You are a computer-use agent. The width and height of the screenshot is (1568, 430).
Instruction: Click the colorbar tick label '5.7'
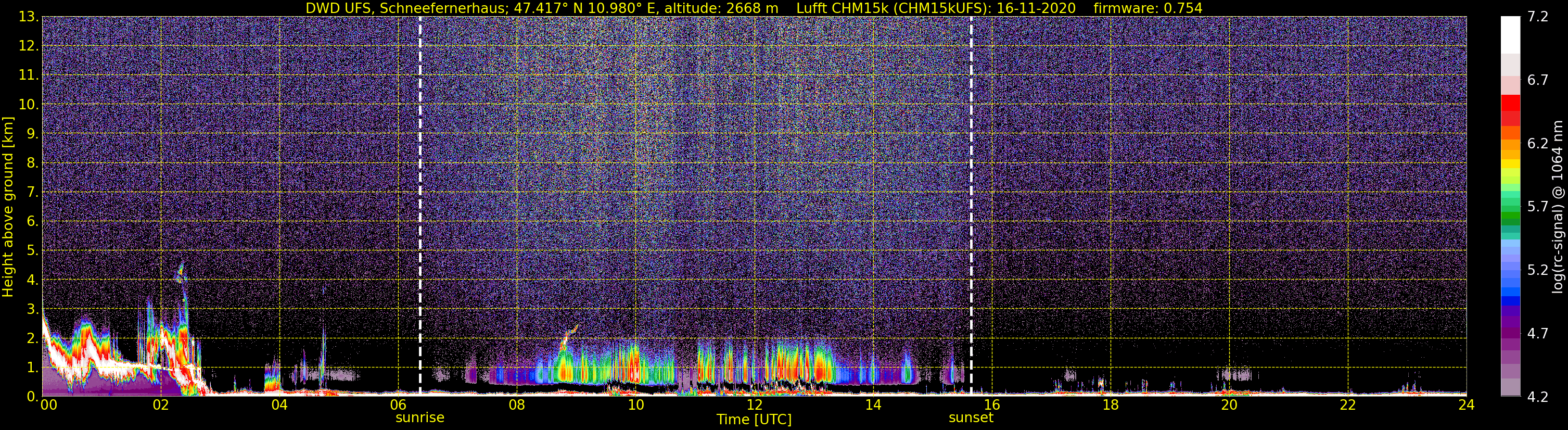(1538, 207)
